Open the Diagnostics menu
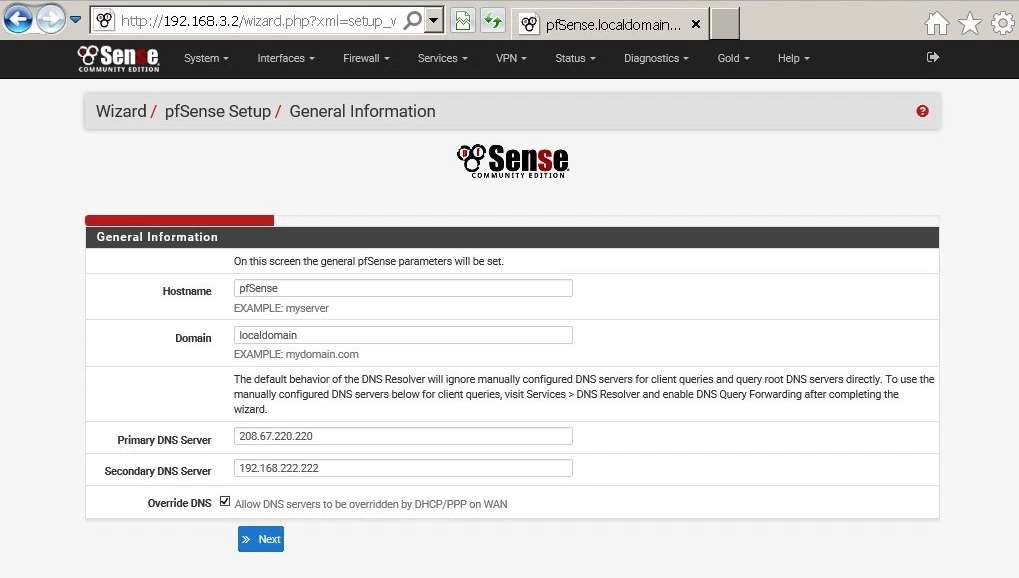 [656, 59]
